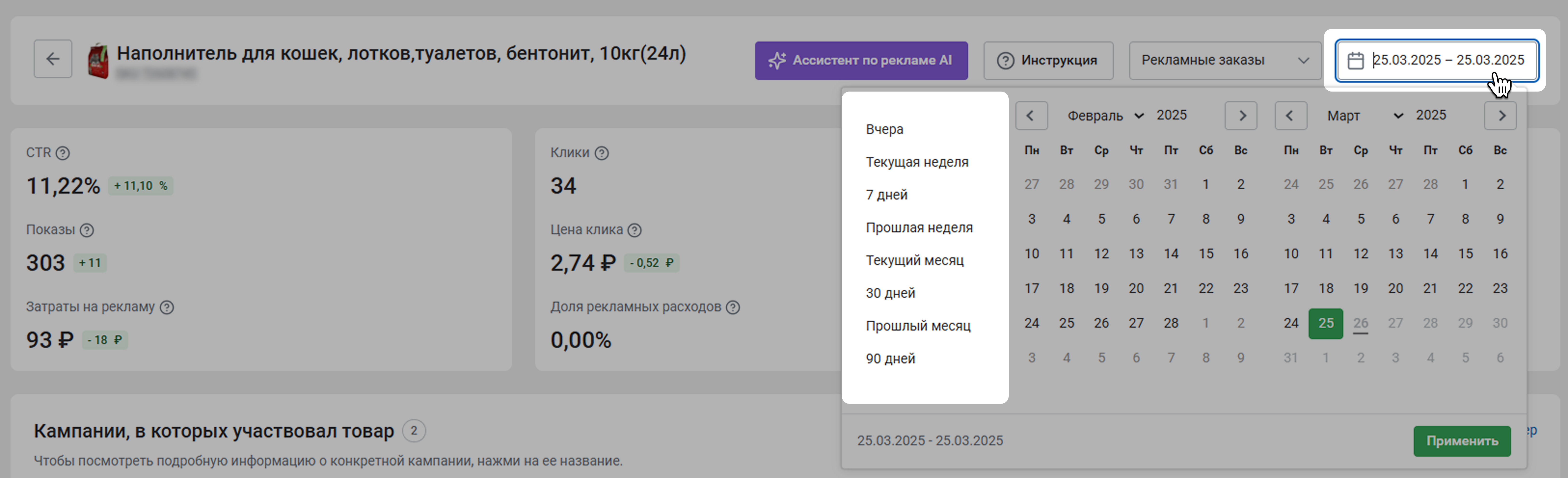The width and height of the screenshot is (1568, 478).
Task: Pick March 18 in the calendar
Action: 1326,288
